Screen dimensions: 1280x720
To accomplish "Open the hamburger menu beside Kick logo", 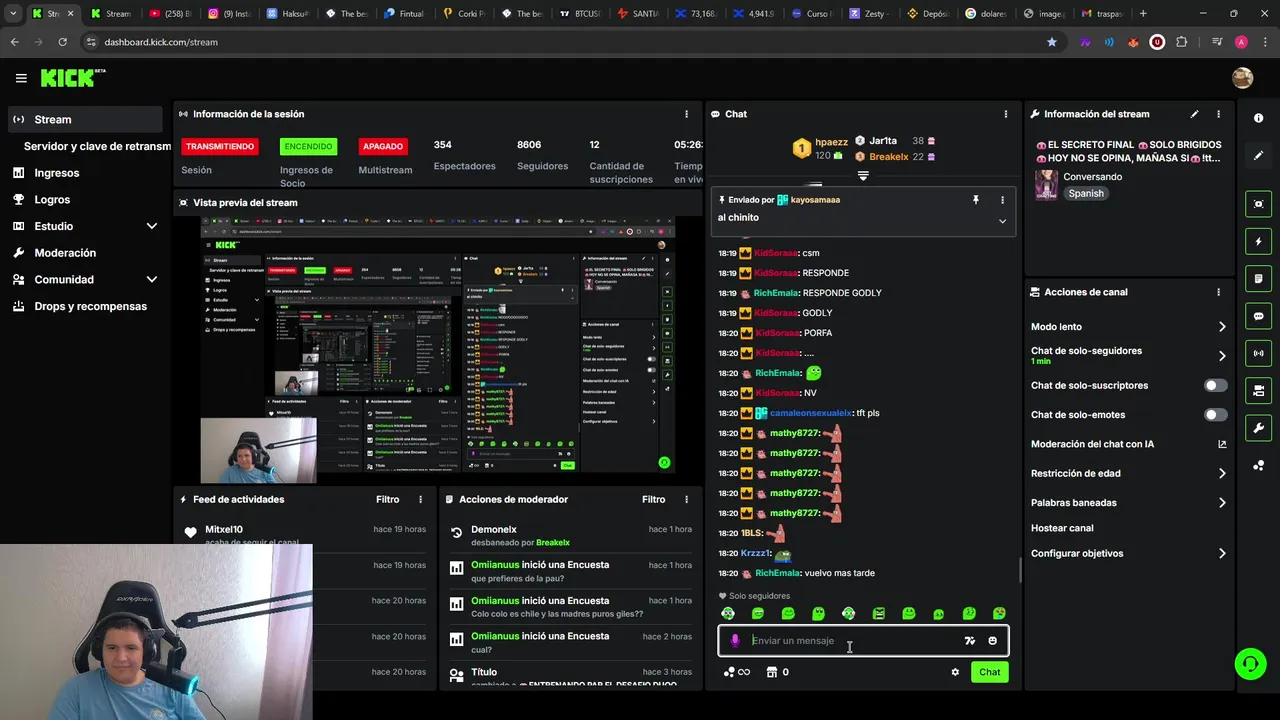I will tap(21, 78).
